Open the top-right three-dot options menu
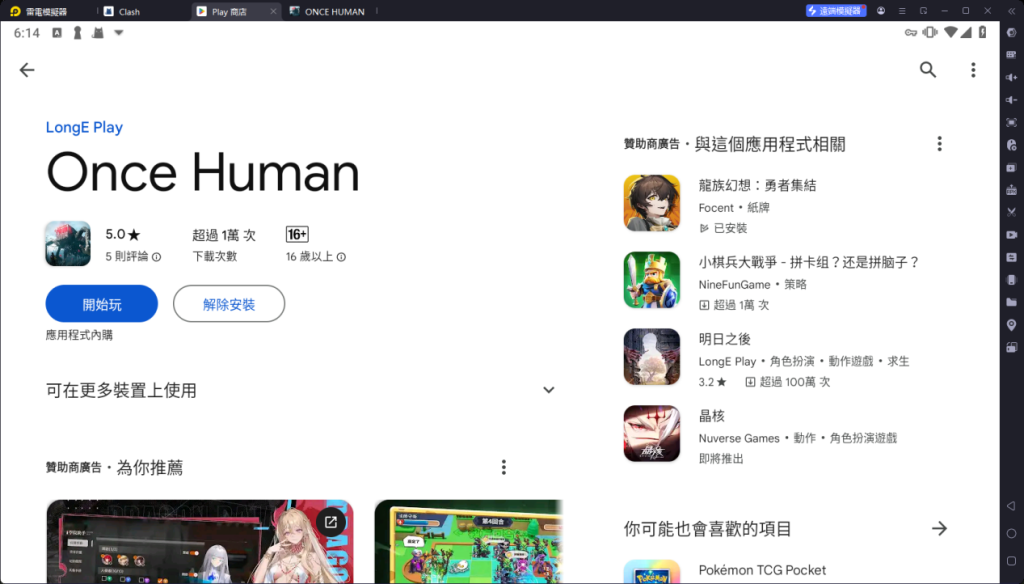This screenshot has width=1024, height=584. [972, 70]
